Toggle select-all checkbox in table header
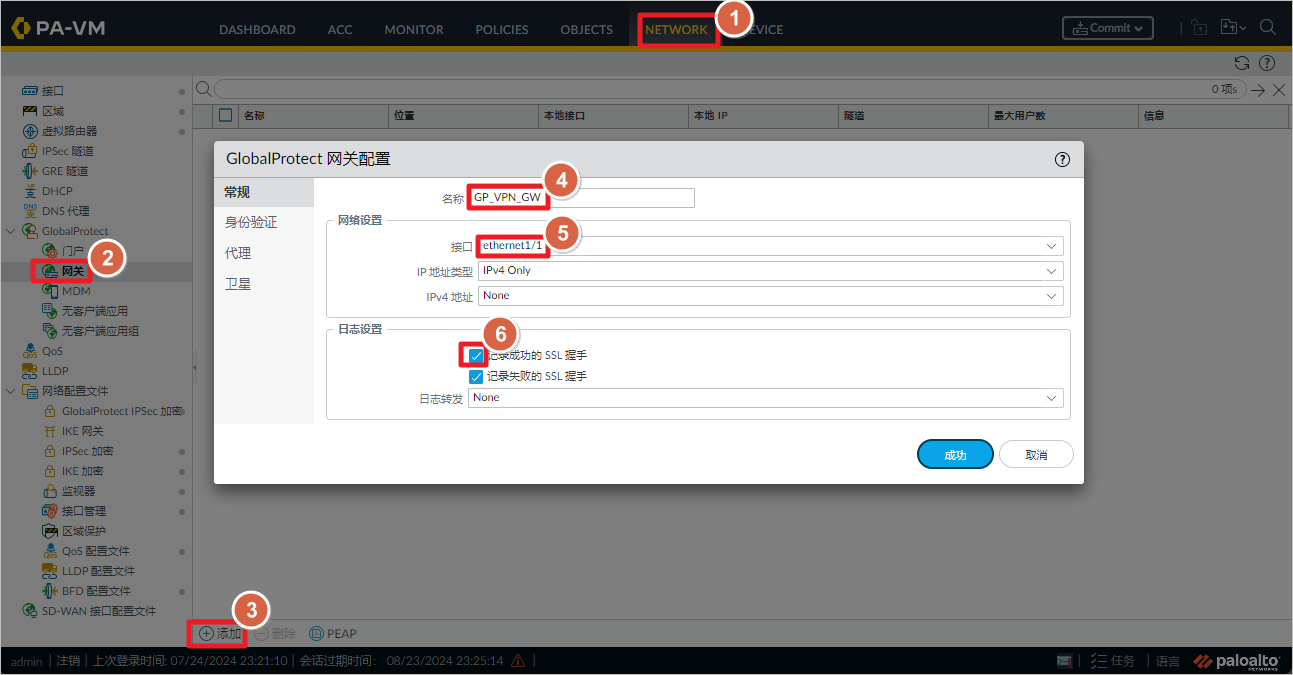 point(225,115)
